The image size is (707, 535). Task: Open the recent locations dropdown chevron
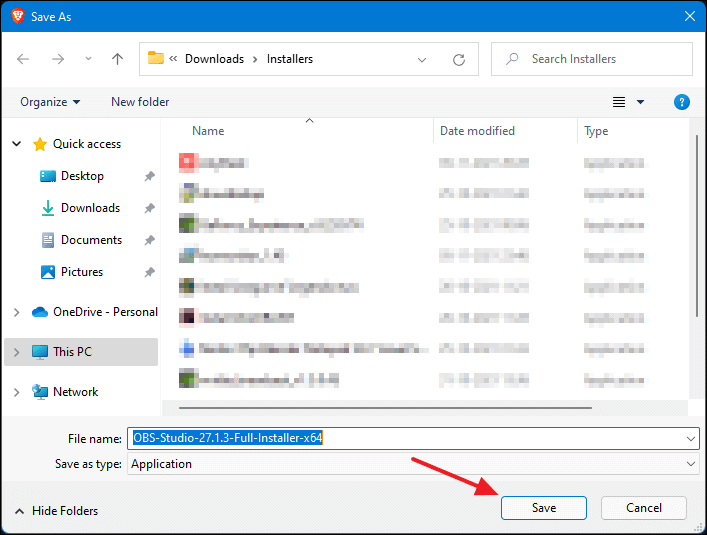88,59
